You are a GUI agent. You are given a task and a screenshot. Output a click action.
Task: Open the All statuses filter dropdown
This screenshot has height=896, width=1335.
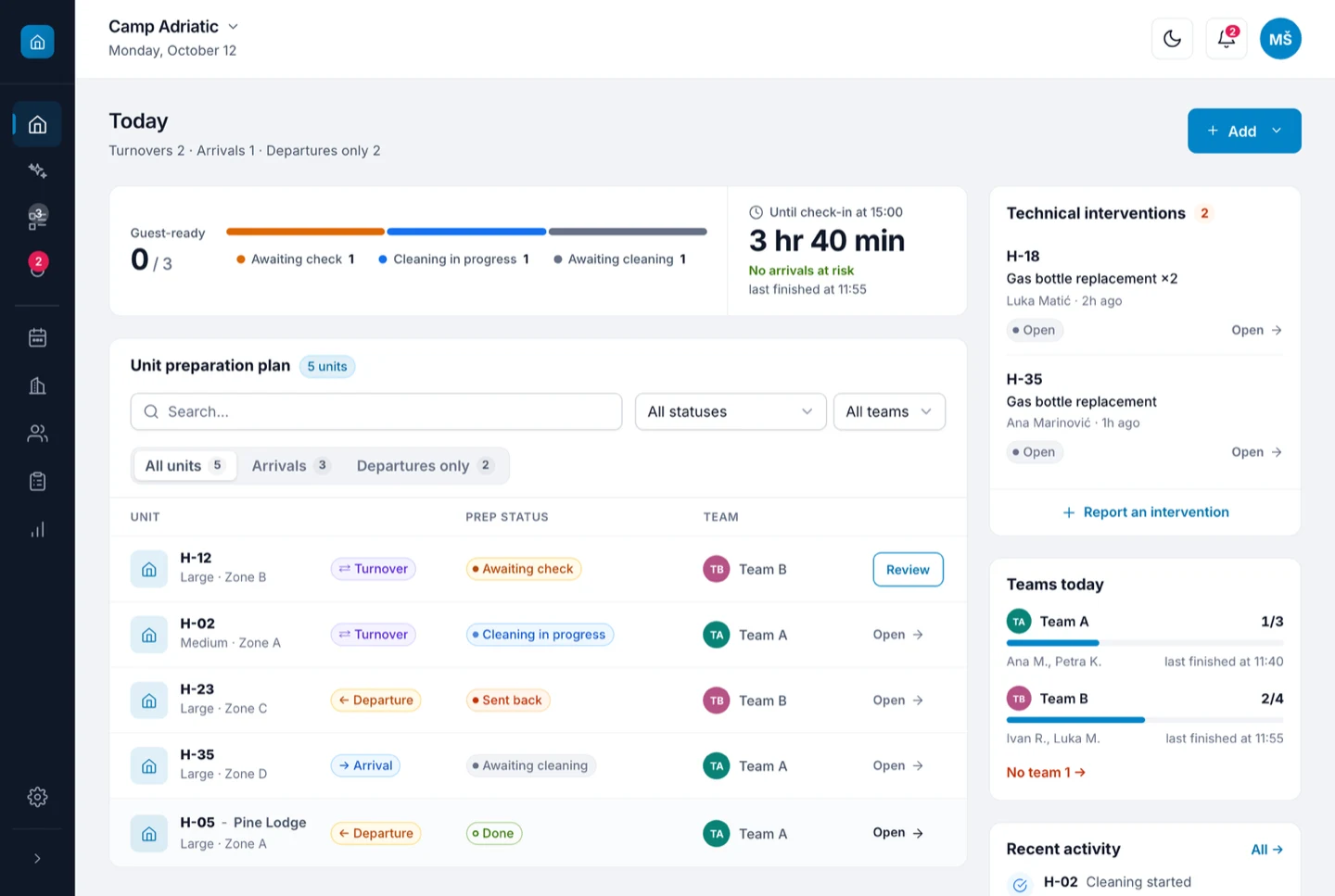731,411
